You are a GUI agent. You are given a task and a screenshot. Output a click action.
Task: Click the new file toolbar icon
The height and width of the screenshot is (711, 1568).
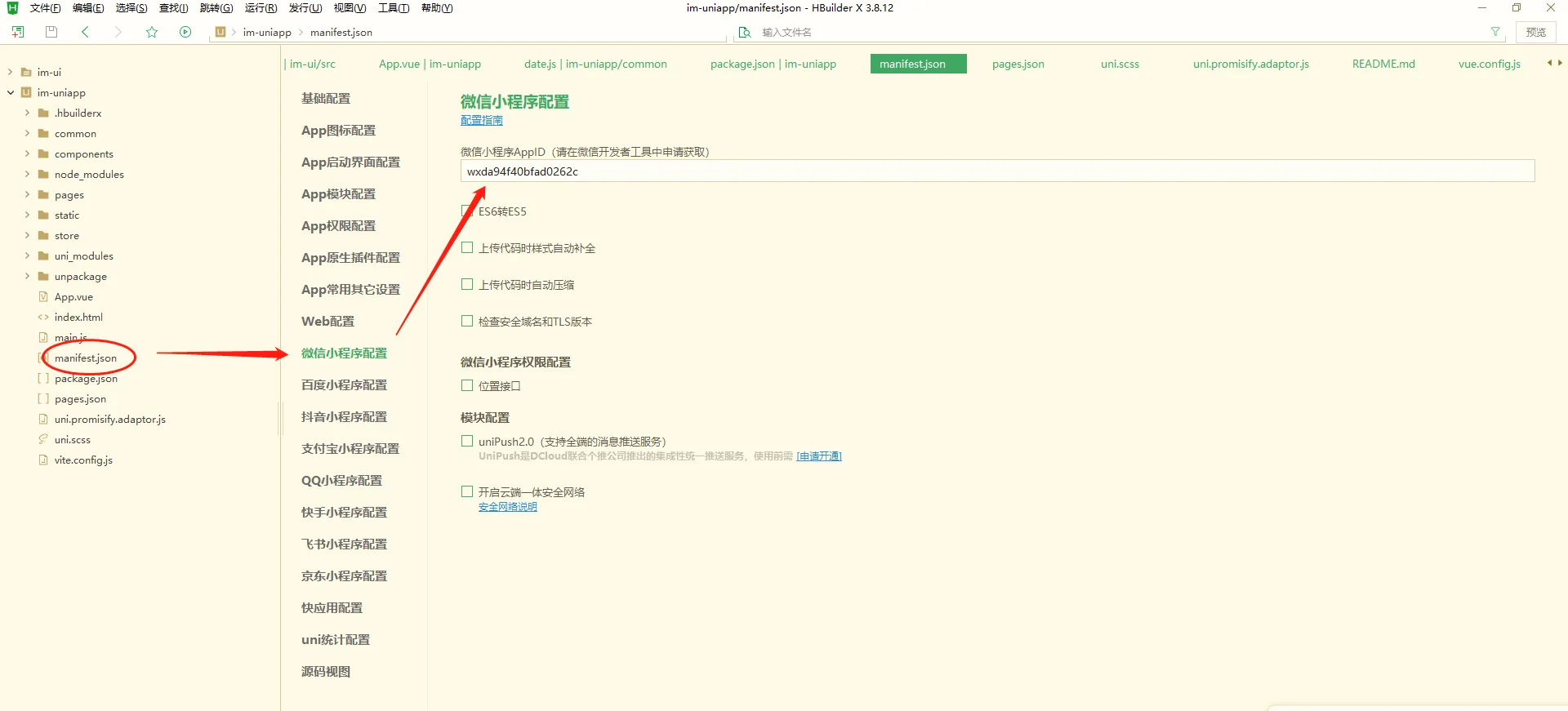click(18, 32)
